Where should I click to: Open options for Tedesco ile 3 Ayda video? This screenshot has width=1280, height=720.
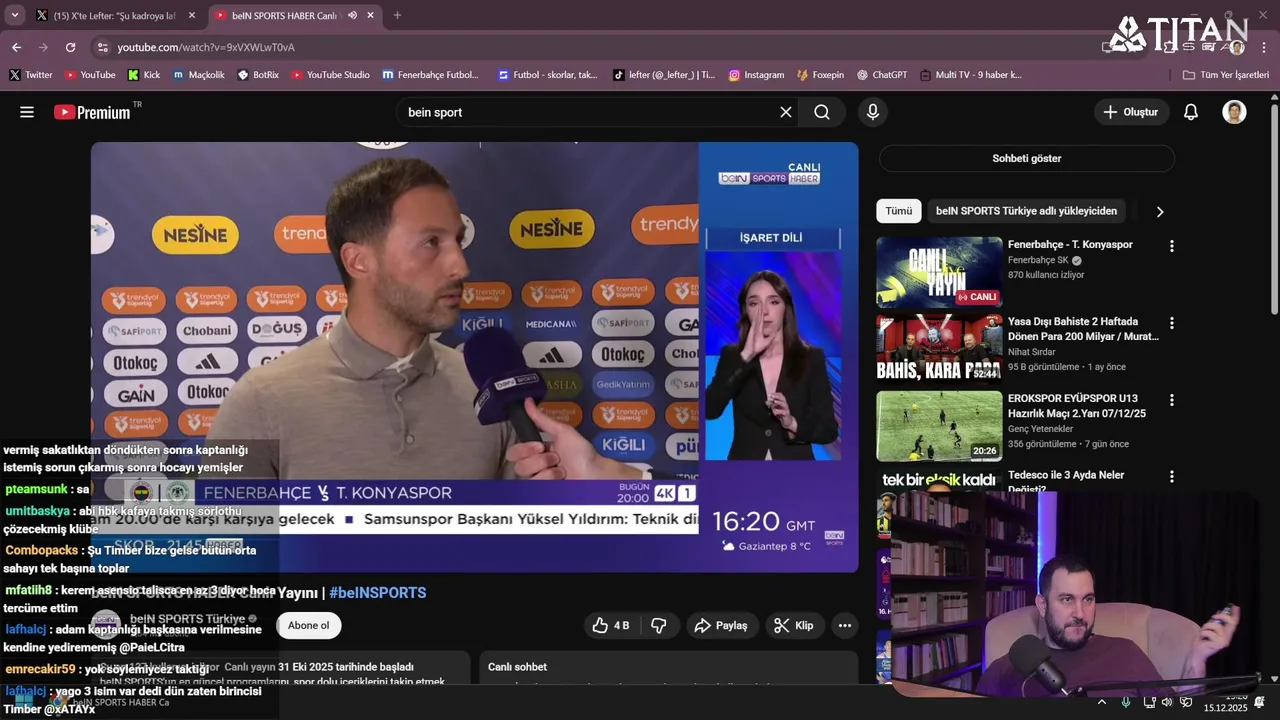point(1172,477)
